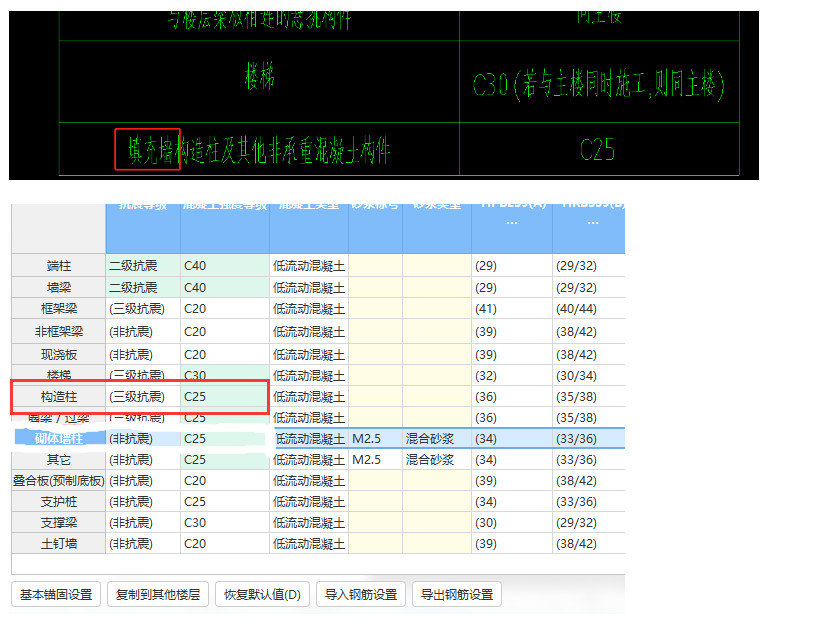The image size is (813, 626).
Task: Click (三级抗震) cell in 框架梁 row
Action: click(x=143, y=309)
